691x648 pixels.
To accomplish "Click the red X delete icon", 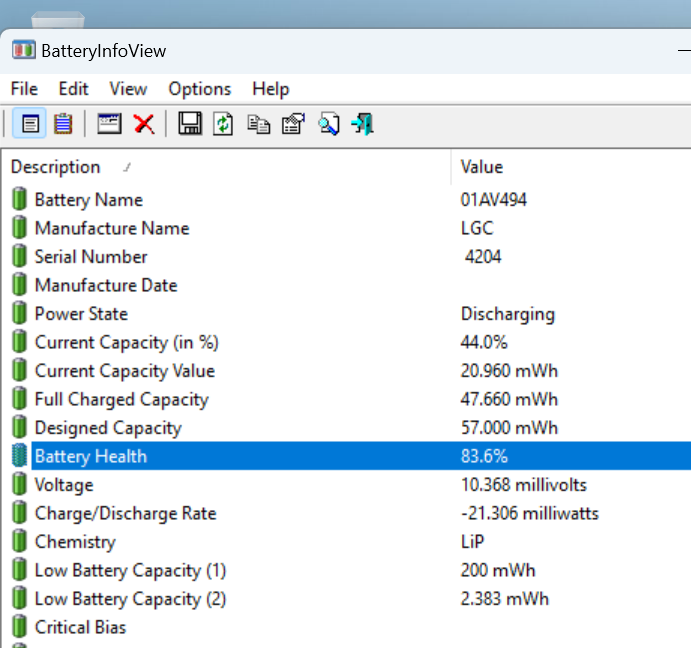I will point(144,124).
